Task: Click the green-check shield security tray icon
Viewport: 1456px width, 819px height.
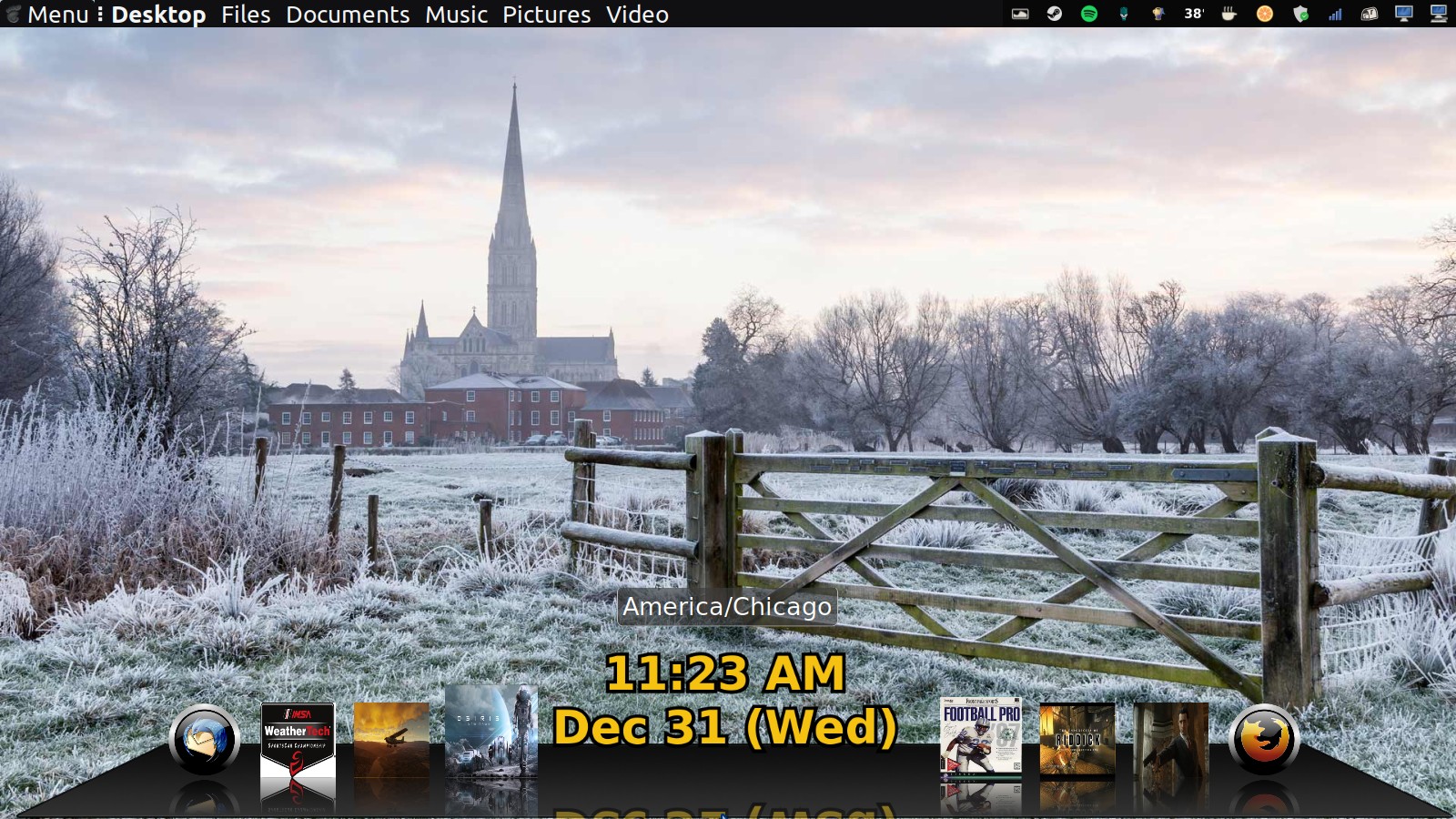Action: click(x=1300, y=14)
